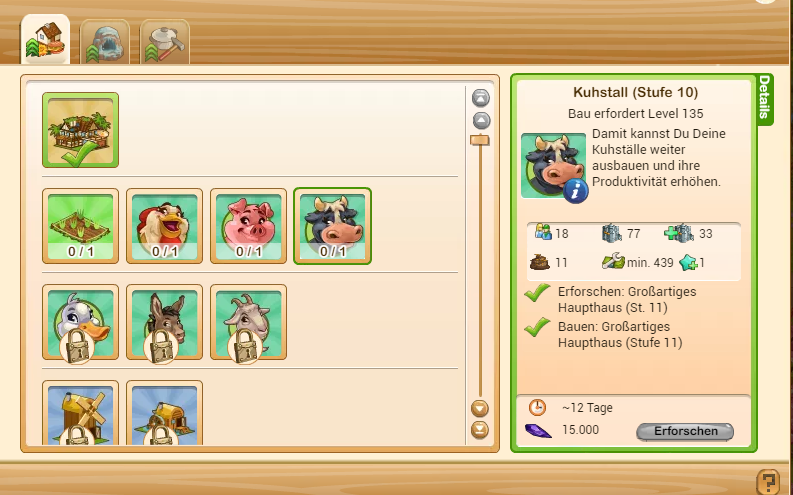
Task: Select the completed main house research tile
Action: tap(80, 130)
